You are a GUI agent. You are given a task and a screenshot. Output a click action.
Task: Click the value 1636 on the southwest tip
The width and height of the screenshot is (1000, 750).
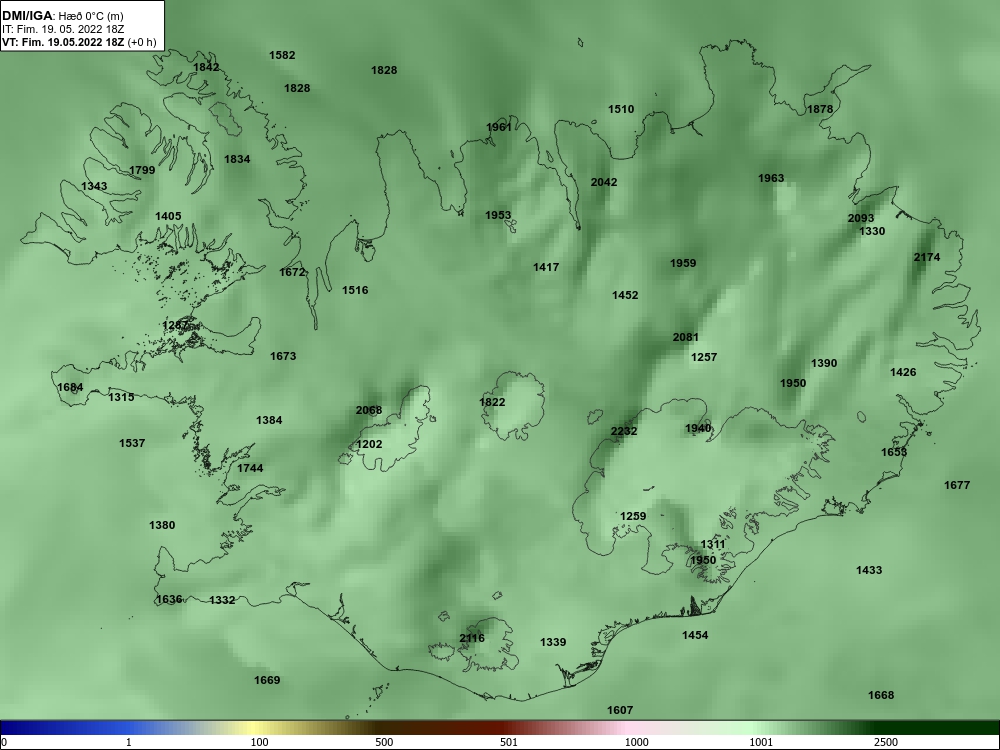169,599
